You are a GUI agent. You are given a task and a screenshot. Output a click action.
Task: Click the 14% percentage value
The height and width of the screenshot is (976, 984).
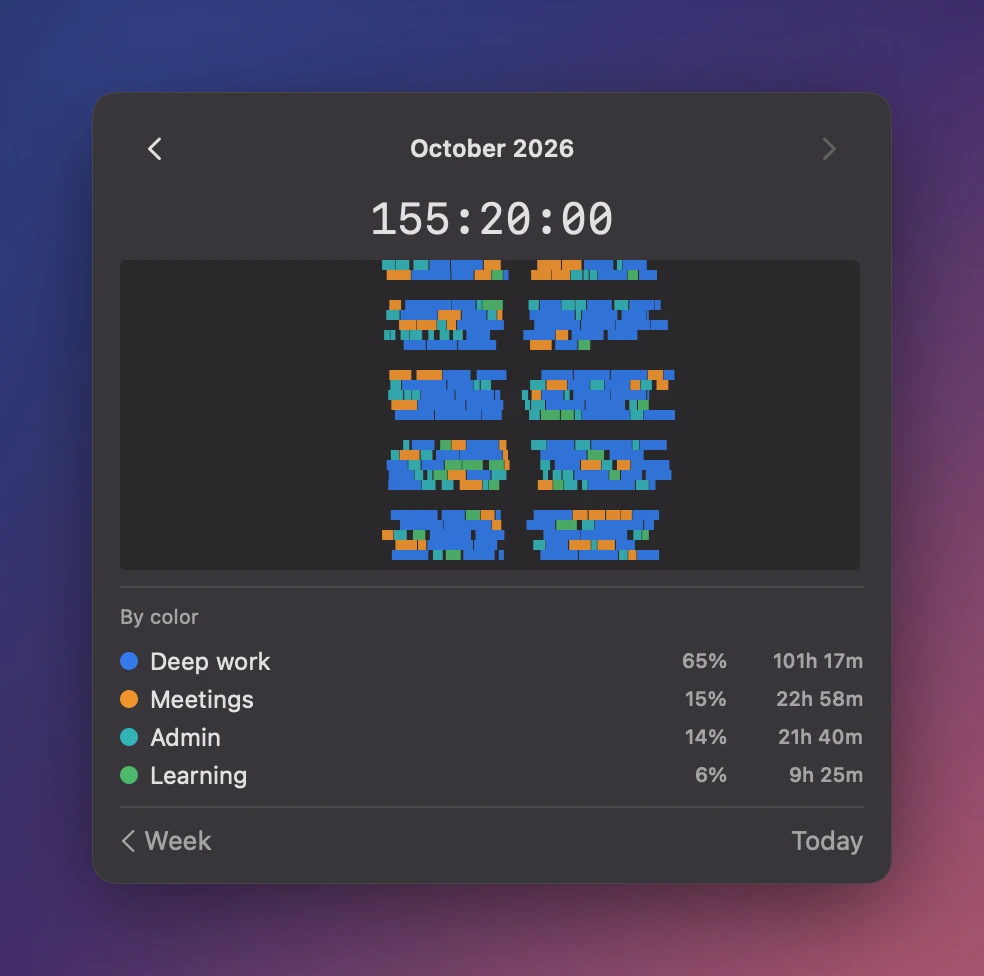pyautogui.click(x=705, y=737)
